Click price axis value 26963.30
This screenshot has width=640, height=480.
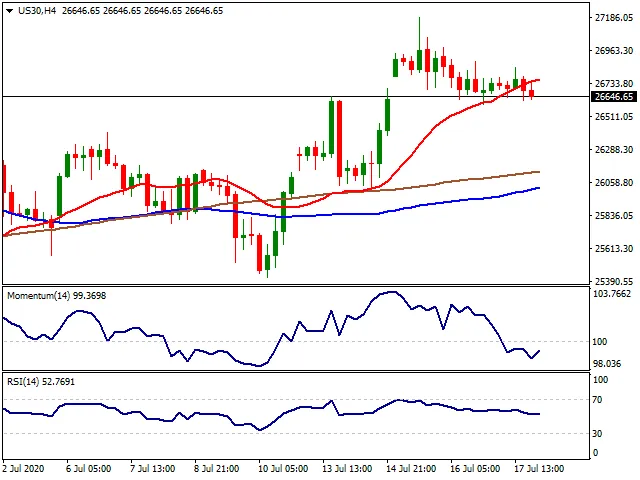click(614, 51)
